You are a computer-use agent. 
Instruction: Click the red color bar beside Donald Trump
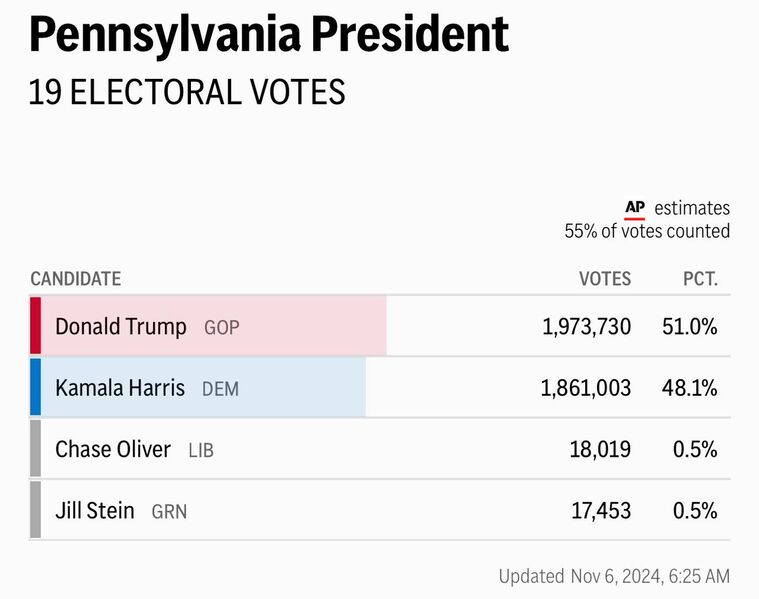(x=35, y=326)
